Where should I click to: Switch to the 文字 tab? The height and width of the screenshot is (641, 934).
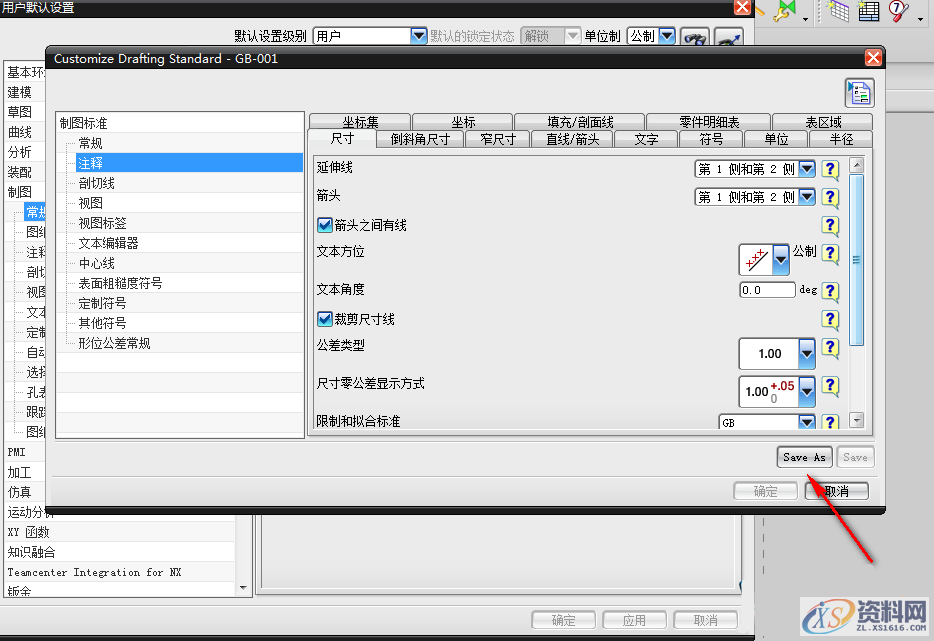click(645, 140)
